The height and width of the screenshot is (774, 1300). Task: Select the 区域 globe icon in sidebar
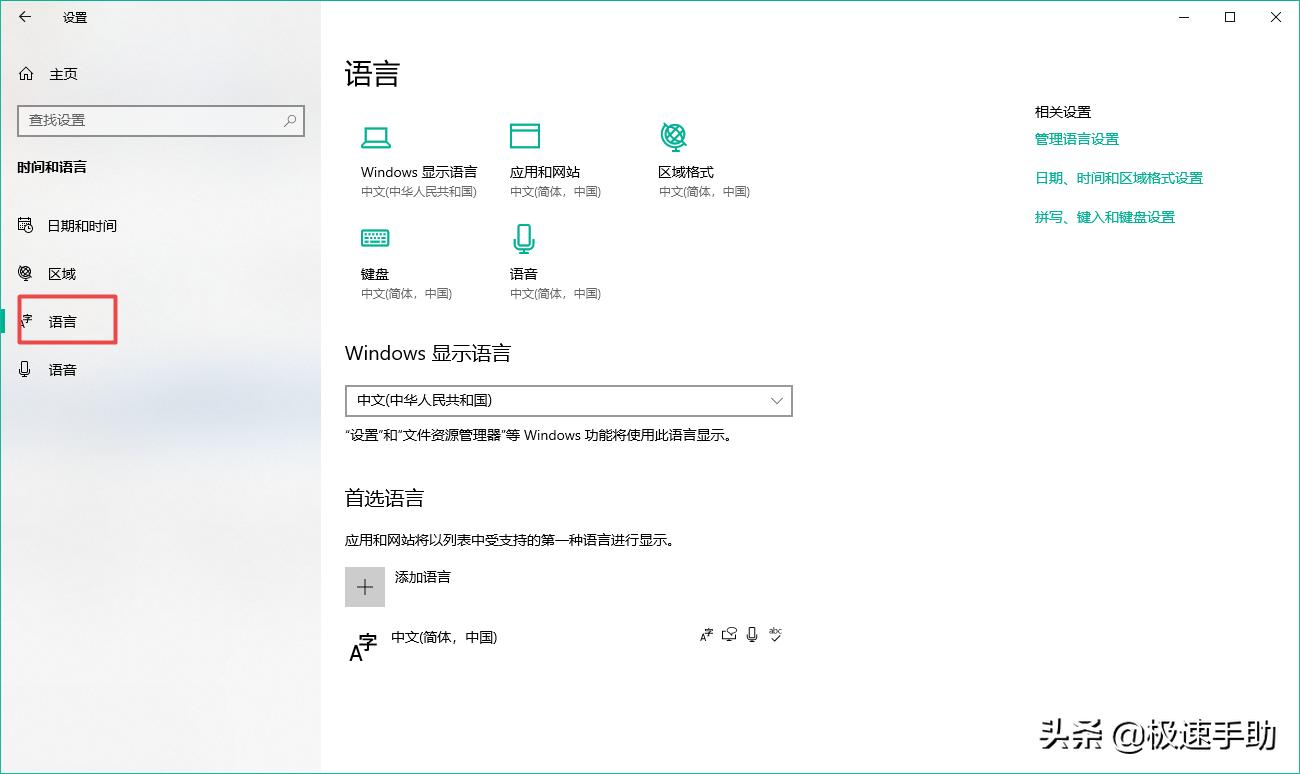coord(25,273)
